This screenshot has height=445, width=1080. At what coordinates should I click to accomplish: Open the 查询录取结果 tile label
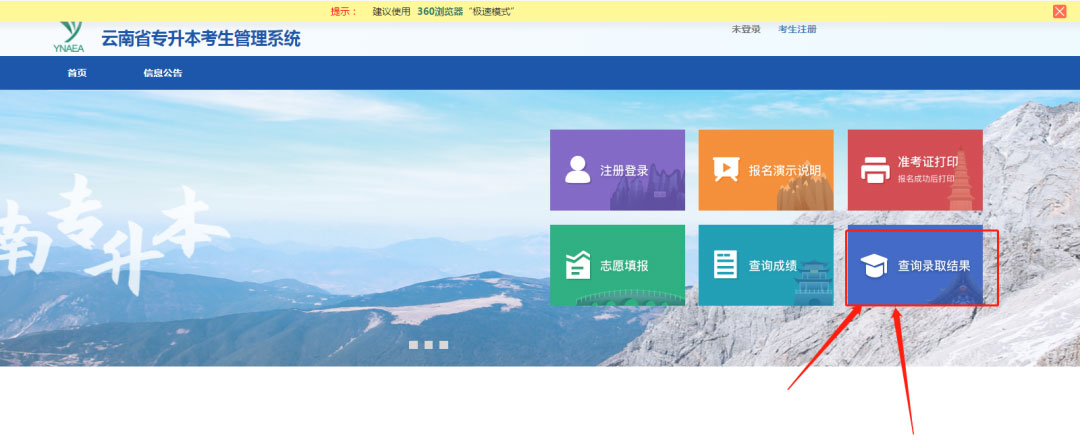(934, 267)
